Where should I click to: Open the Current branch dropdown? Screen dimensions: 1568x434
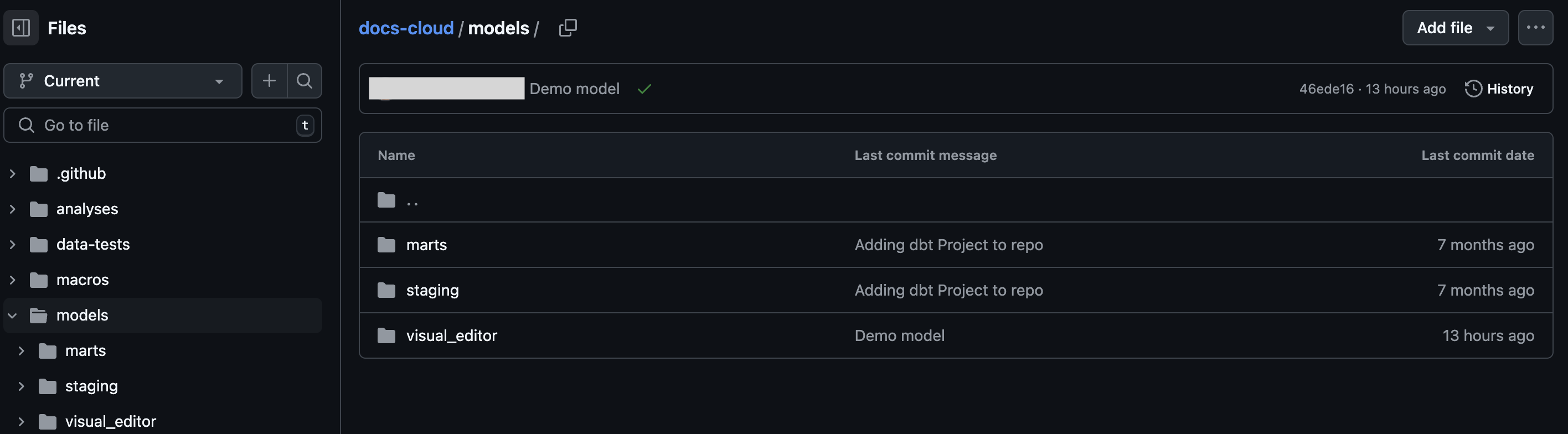point(122,80)
